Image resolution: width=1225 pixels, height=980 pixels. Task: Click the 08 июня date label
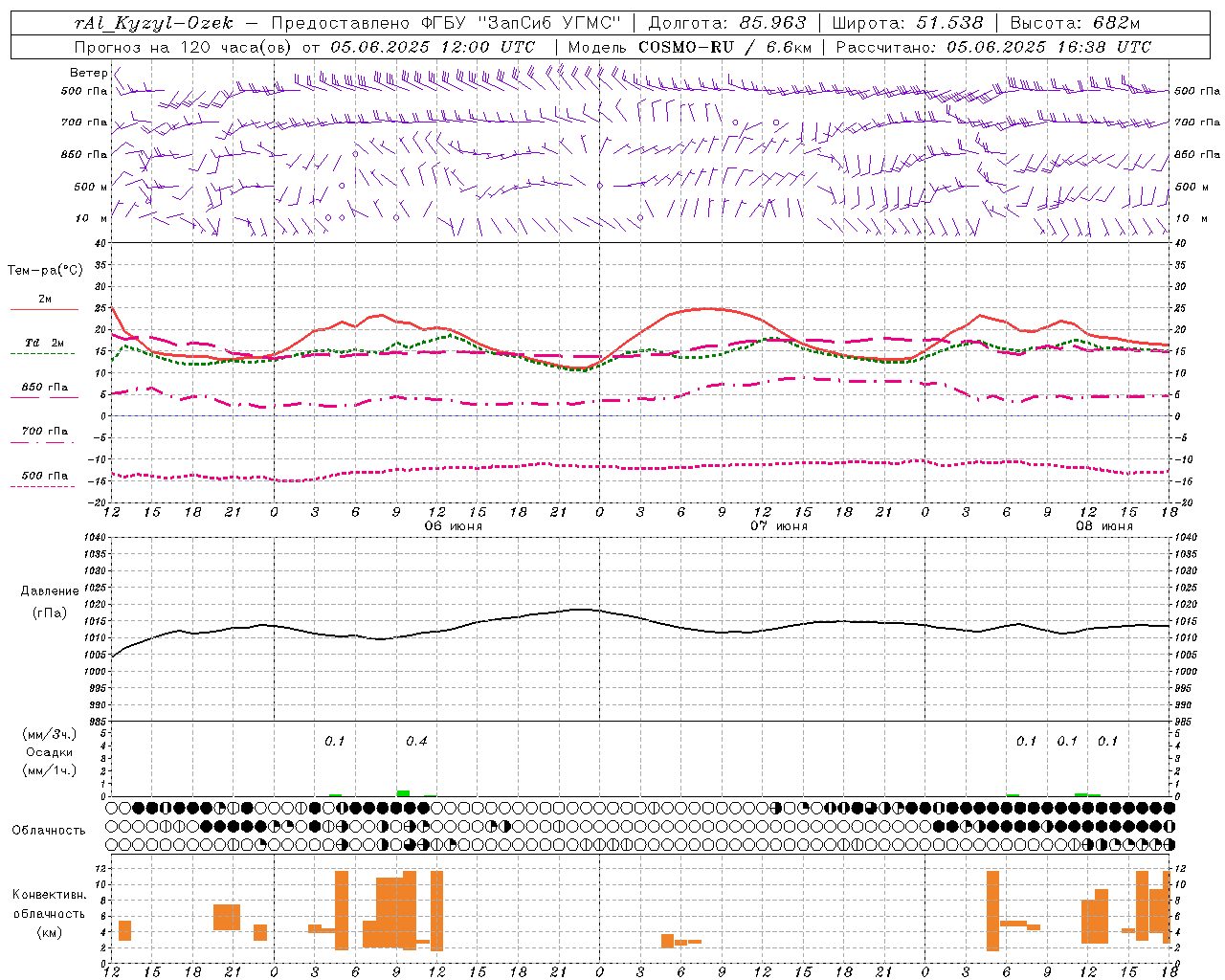point(1103,526)
